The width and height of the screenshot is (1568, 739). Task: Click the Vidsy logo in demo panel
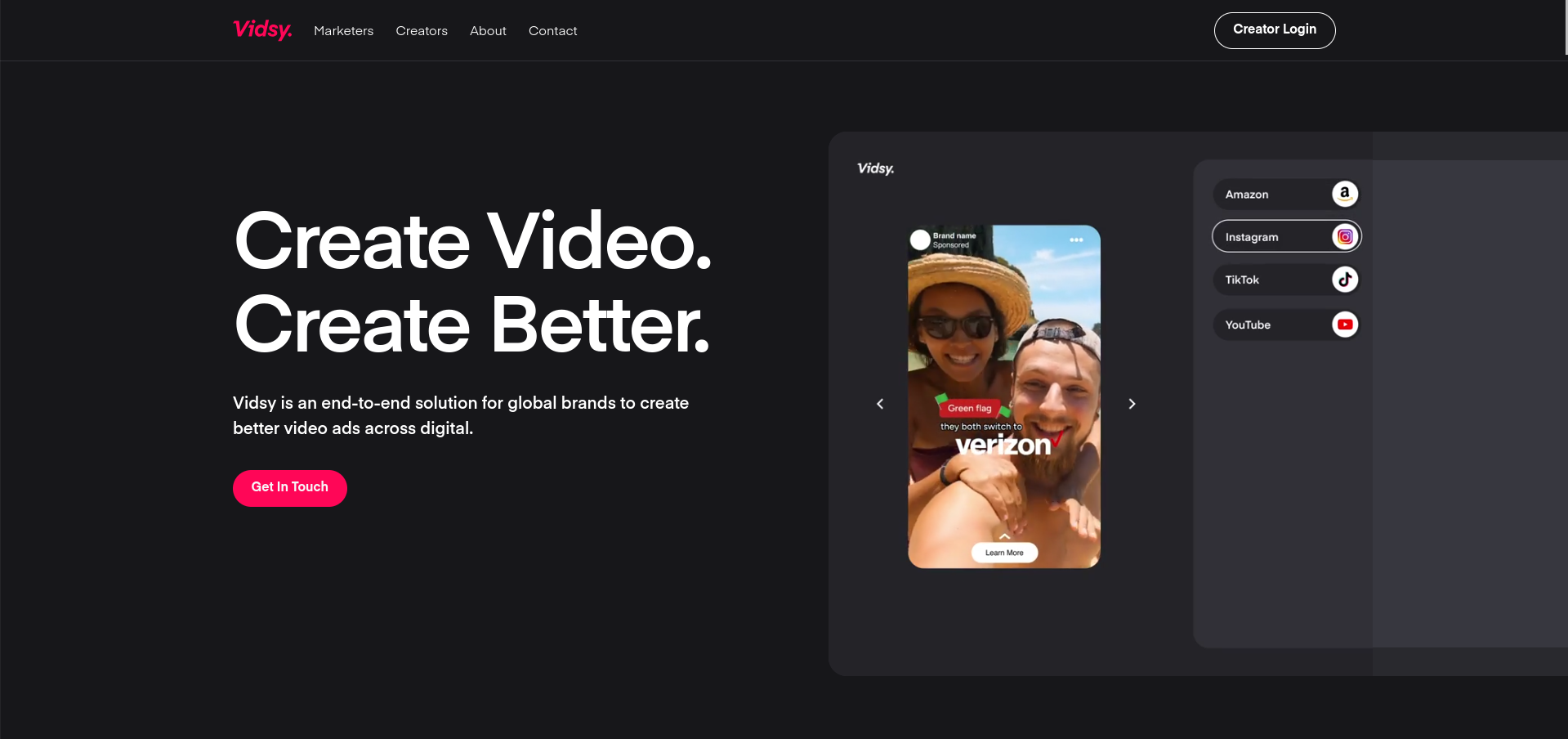tap(875, 168)
